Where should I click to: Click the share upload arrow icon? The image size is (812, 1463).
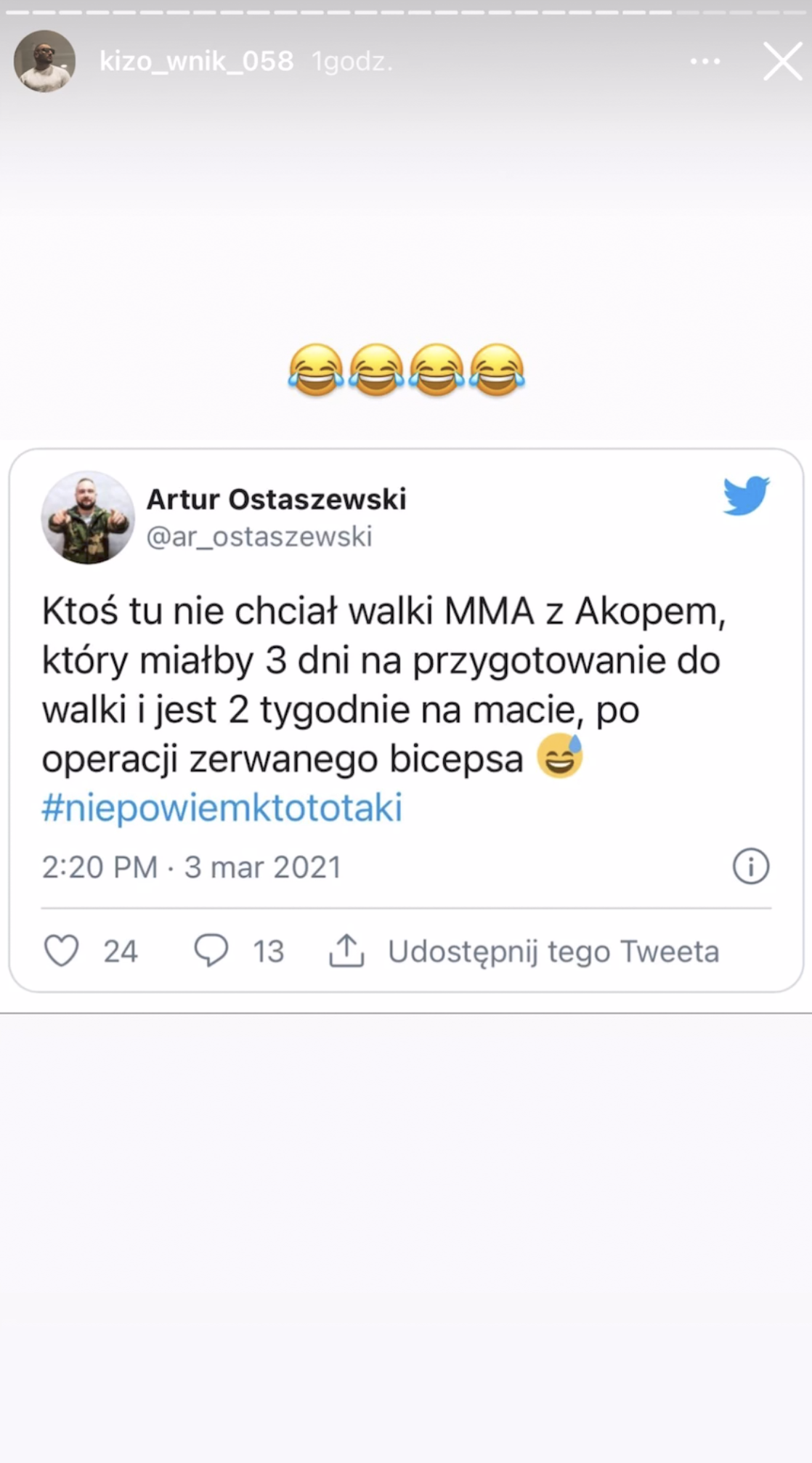click(346, 950)
